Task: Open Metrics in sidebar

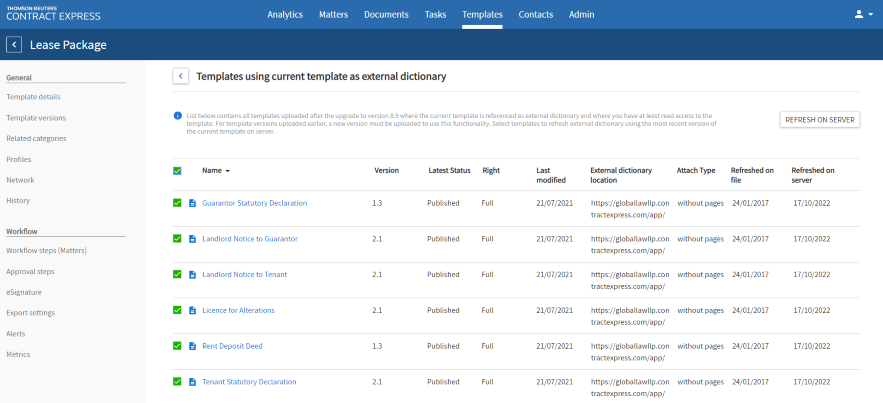Action: pyautogui.click(x=18, y=354)
